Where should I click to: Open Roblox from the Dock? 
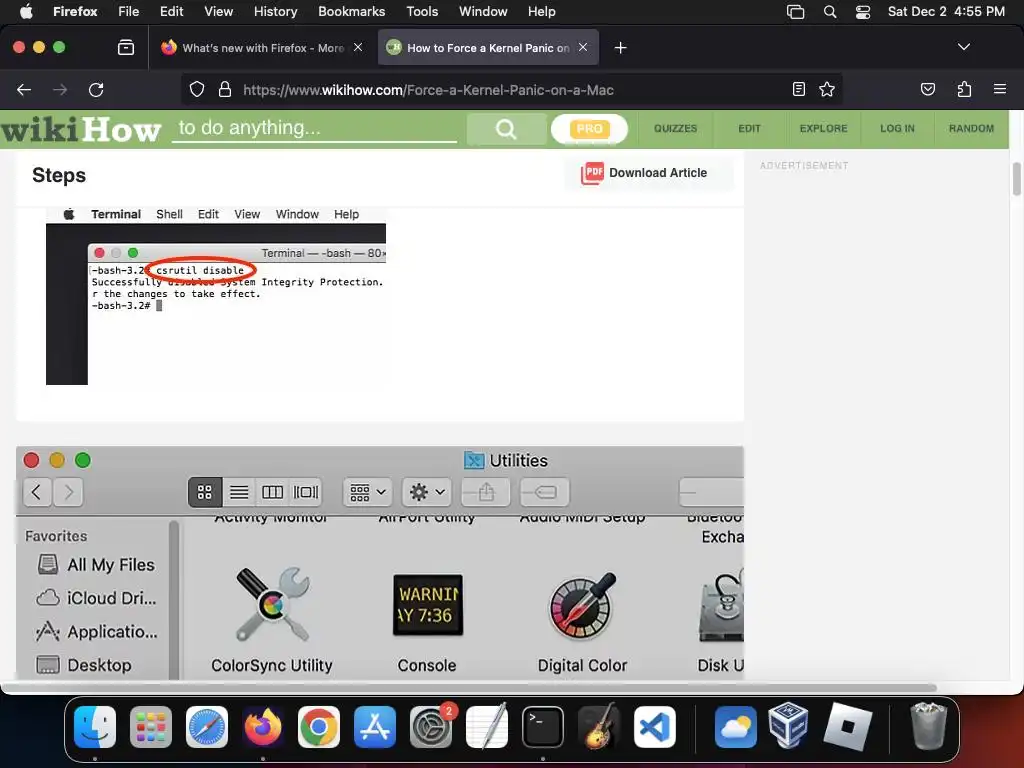click(x=847, y=727)
